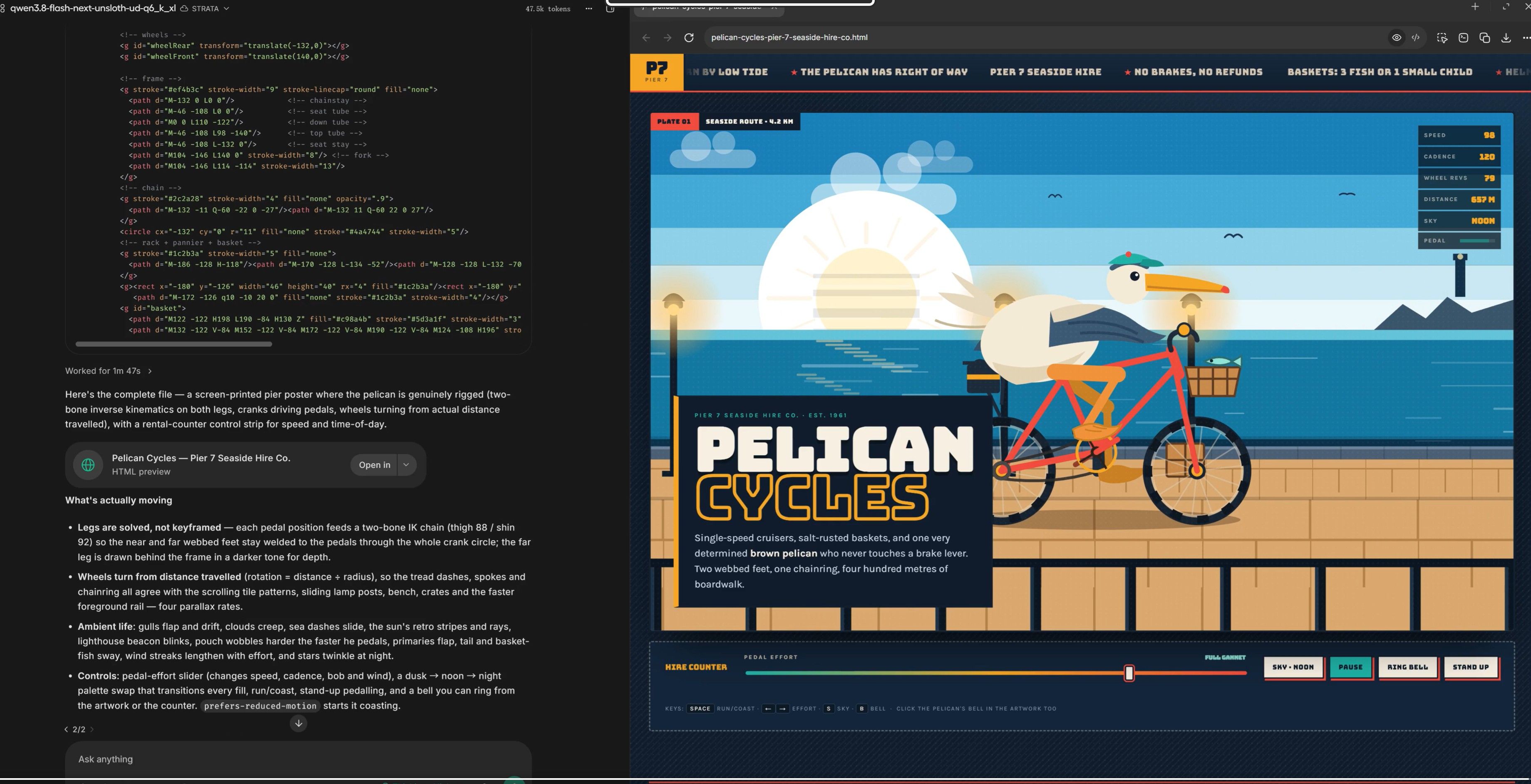
Task: Toggle the eye preview mode
Action: click(x=1397, y=37)
